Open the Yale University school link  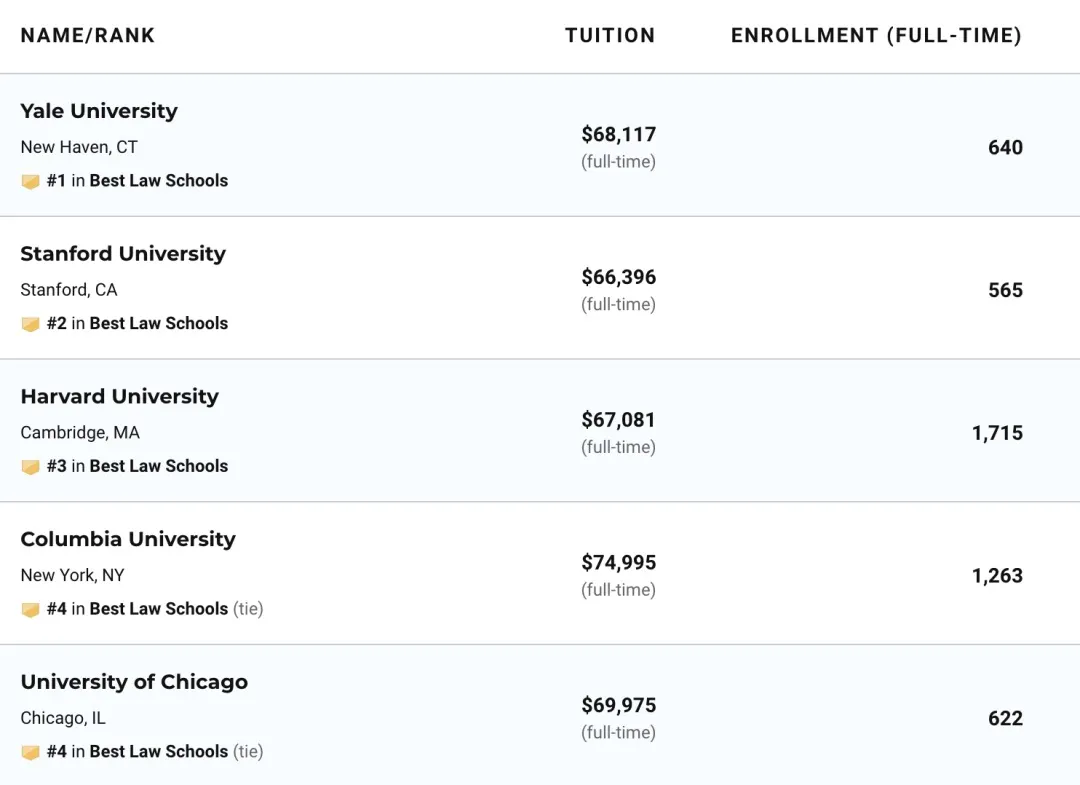click(99, 111)
